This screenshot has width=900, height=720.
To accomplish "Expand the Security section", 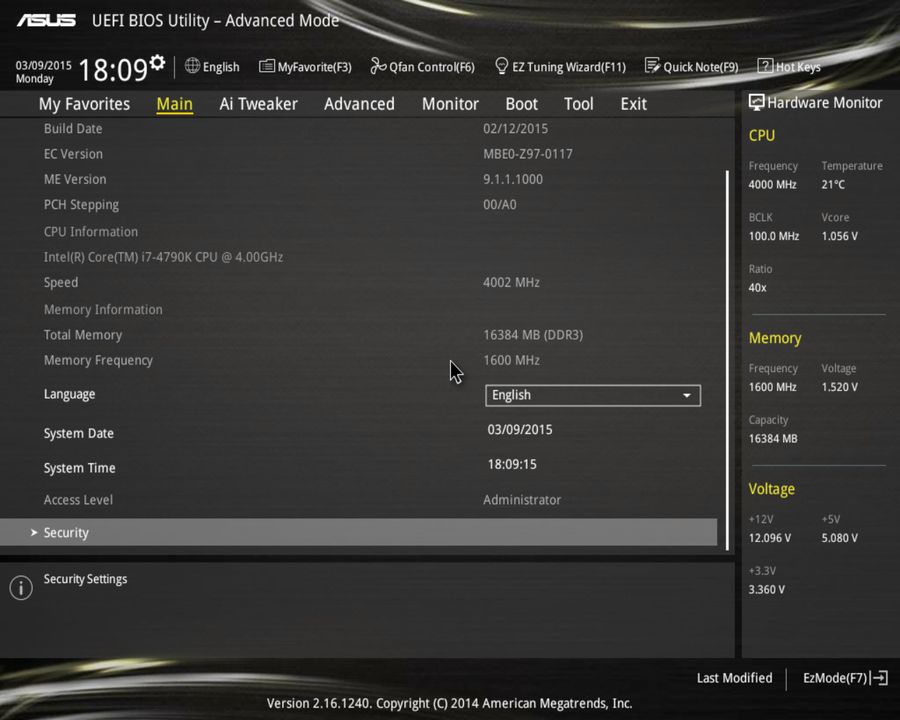I will [x=66, y=532].
